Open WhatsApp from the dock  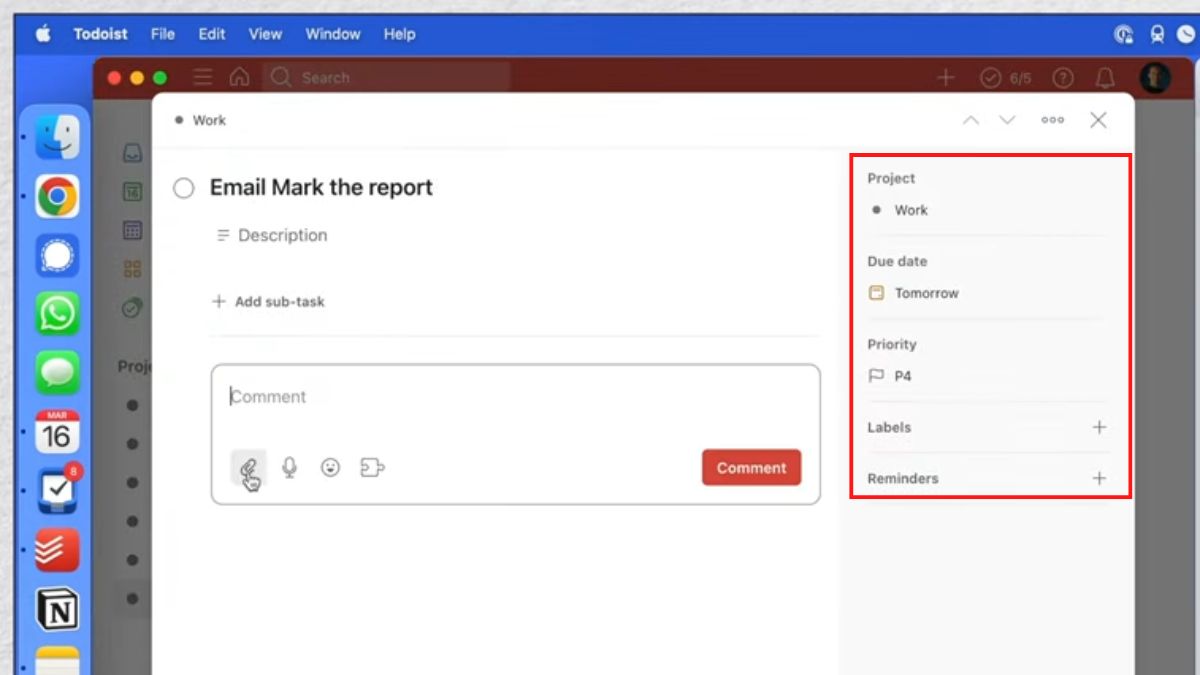coord(57,314)
